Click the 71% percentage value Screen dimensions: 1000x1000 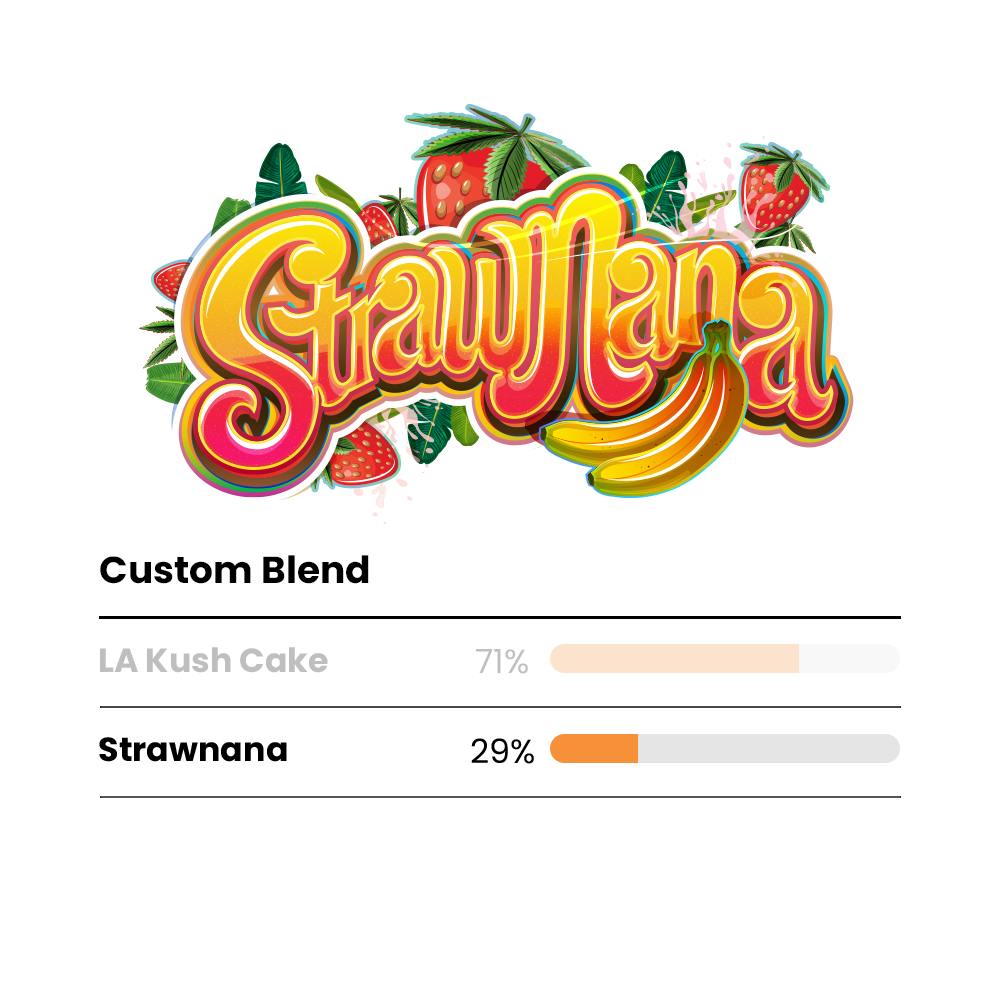point(502,662)
